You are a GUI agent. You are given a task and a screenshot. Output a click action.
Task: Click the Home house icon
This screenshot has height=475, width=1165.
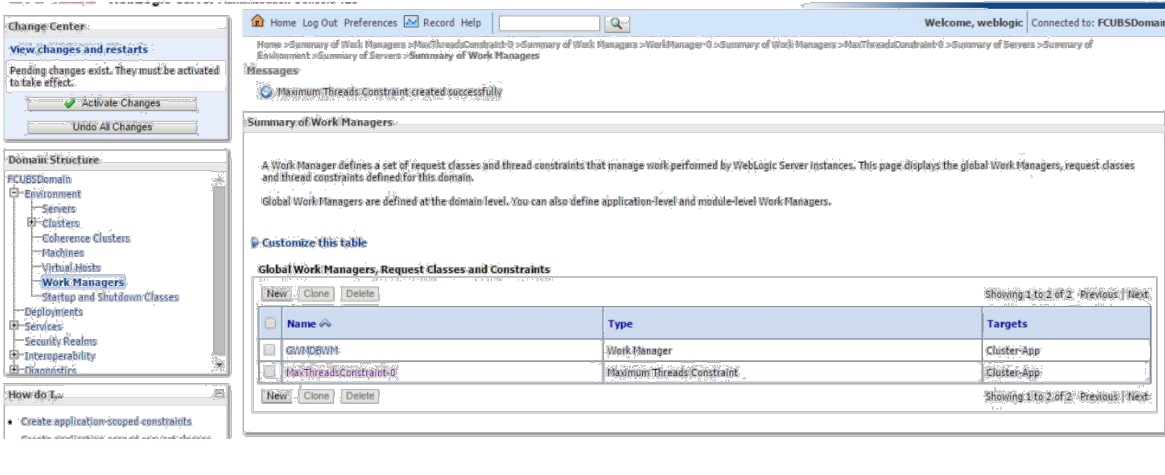click(258, 22)
